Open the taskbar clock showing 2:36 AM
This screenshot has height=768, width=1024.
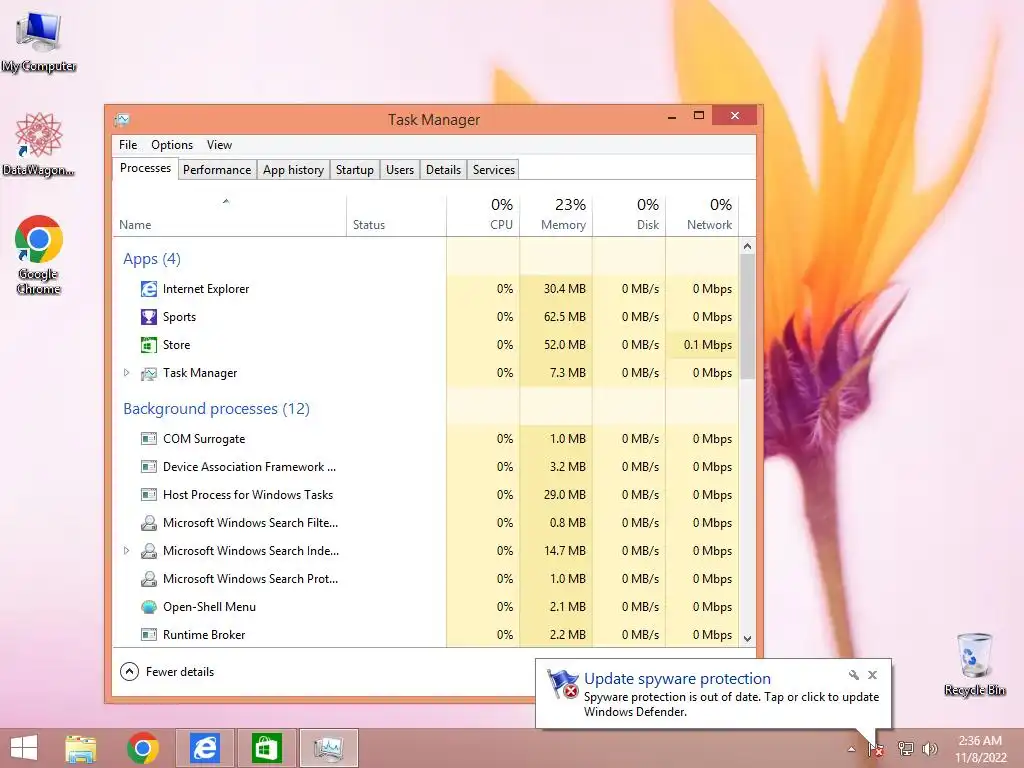click(980, 749)
